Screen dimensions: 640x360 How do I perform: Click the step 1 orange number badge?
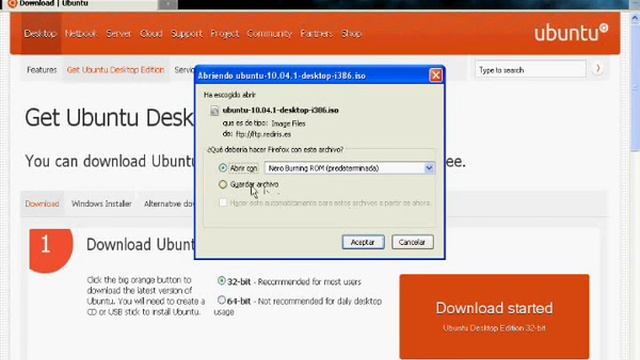point(51,250)
